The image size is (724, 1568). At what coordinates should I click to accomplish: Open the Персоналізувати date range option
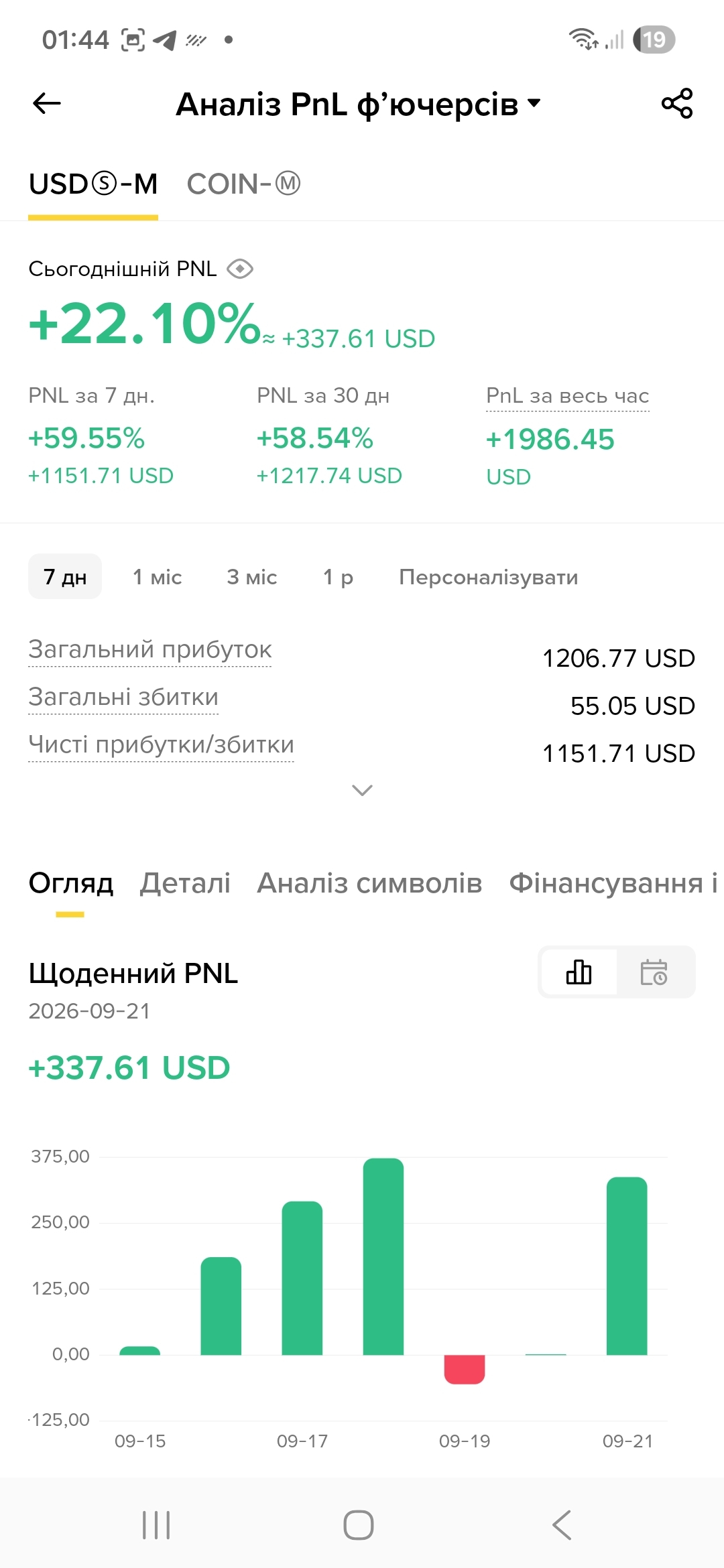[489, 577]
